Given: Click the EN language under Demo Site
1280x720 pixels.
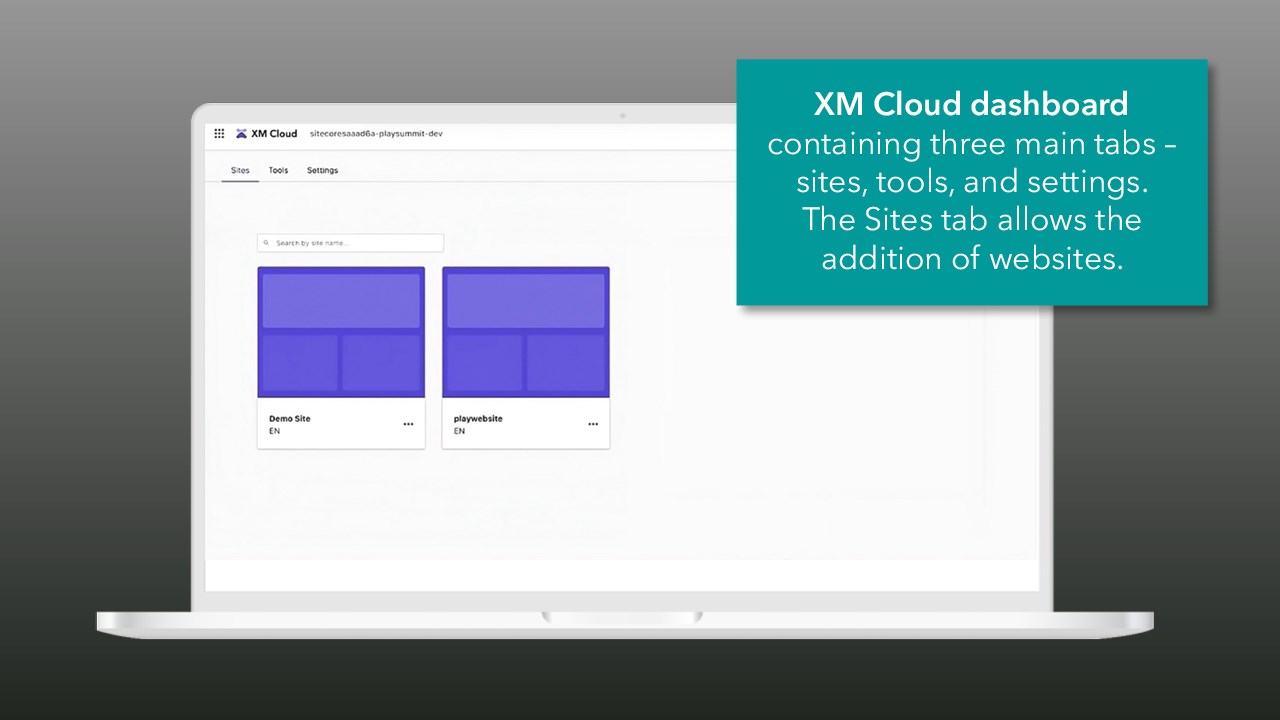Looking at the screenshot, I should pyautogui.click(x=274, y=432).
